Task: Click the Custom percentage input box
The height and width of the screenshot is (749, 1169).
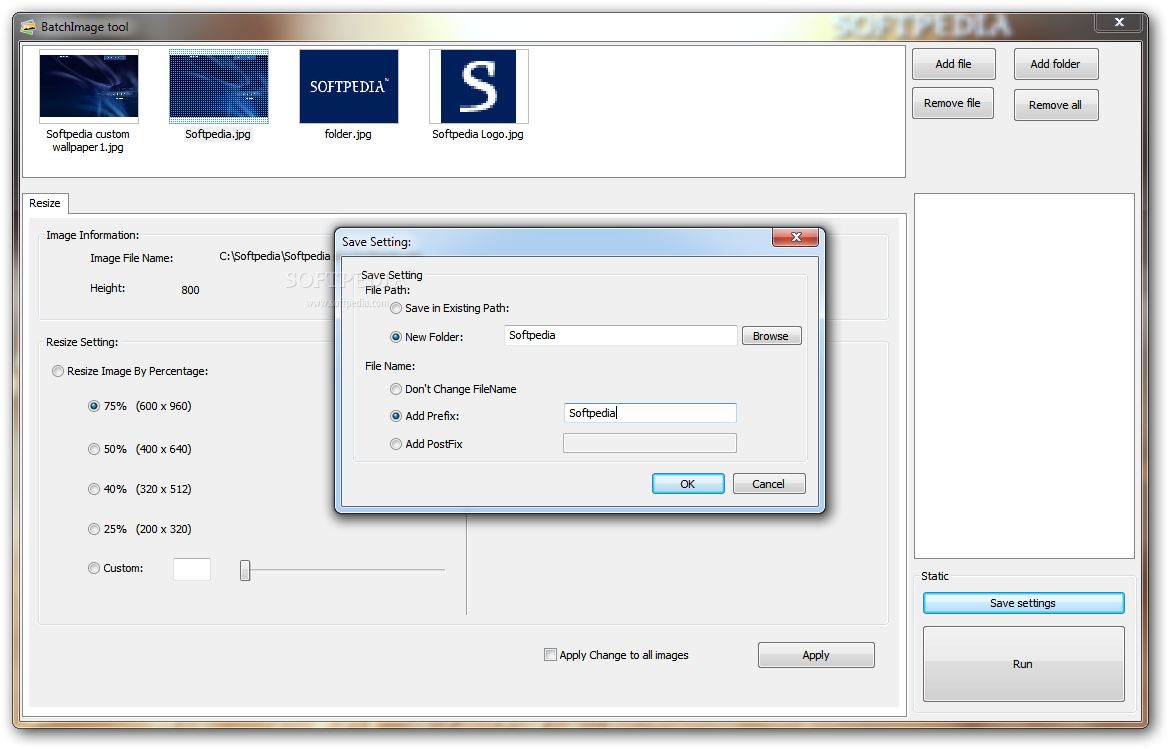Action: coord(192,569)
